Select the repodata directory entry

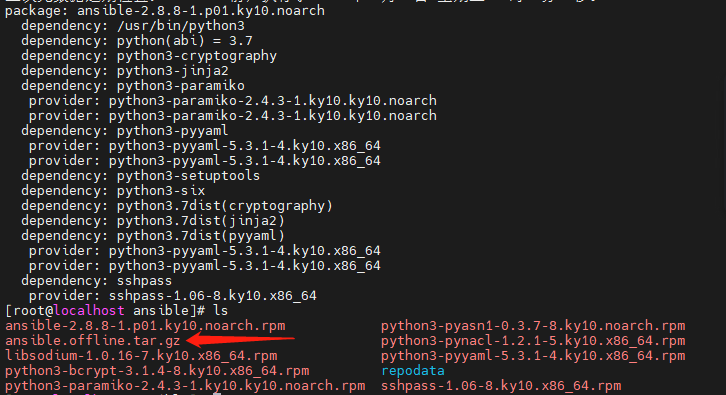(413, 371)
